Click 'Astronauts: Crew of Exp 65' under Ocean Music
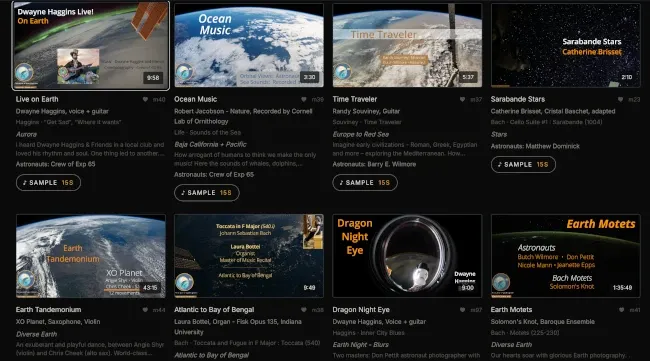The width and height of the screenshot is (650, 361). (x=214, y=174)
